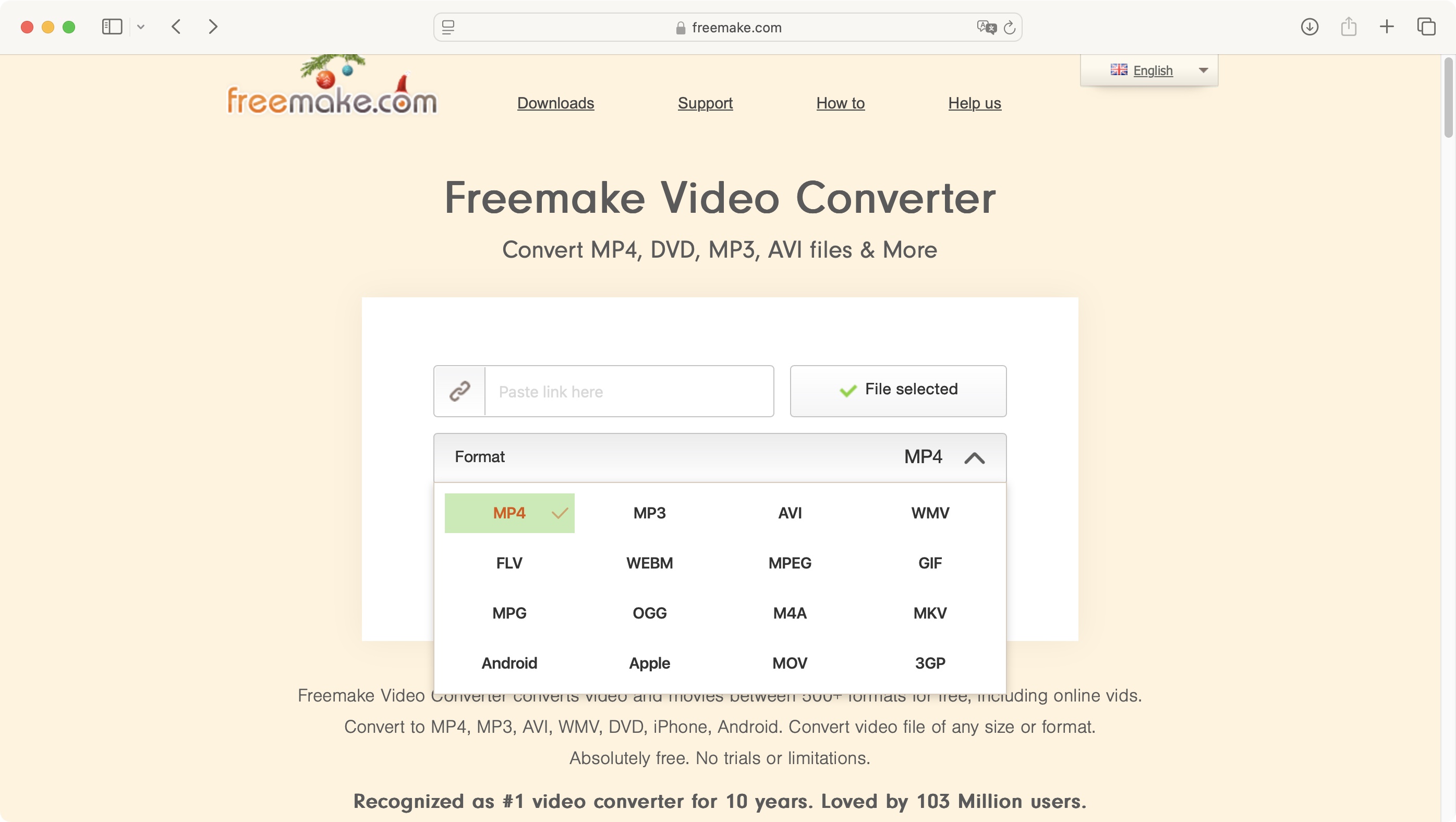Screen dimensions: 1456x822
Task: Click the File selected button
Action: point(898,390)
